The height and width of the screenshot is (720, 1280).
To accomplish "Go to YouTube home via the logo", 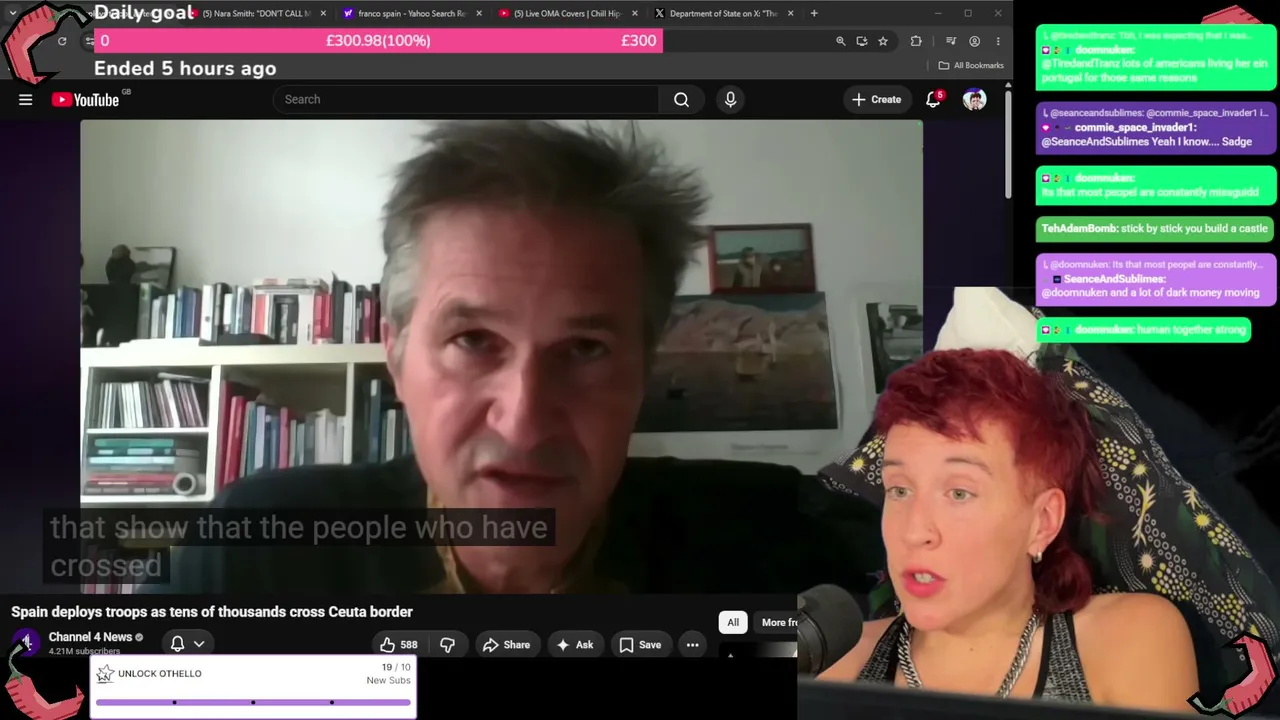I will click(x=86, y=99).
